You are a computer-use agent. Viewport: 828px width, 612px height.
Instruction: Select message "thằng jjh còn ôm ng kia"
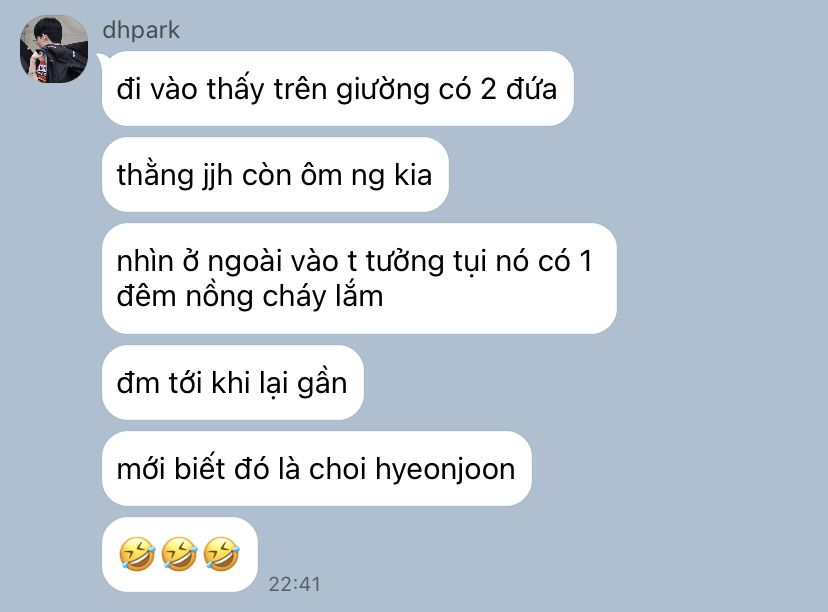pyautogui.click(x=275, y=174)
